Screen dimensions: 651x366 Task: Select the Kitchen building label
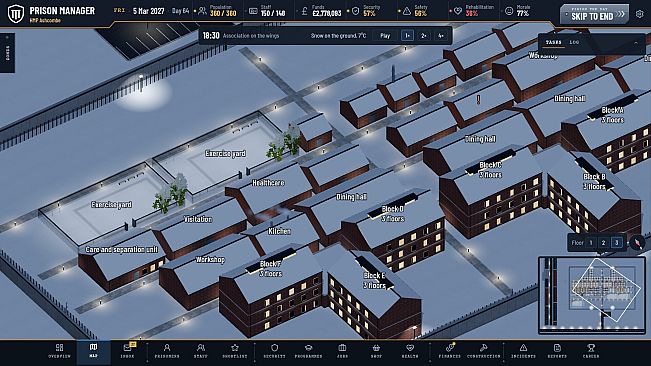(279, 231)
